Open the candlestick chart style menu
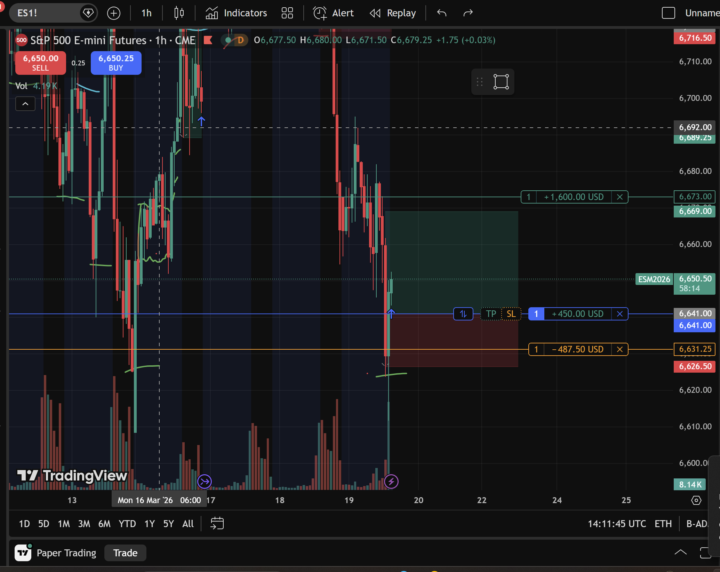The width and height of the screenshot is (720, 572). coord(179,13)
